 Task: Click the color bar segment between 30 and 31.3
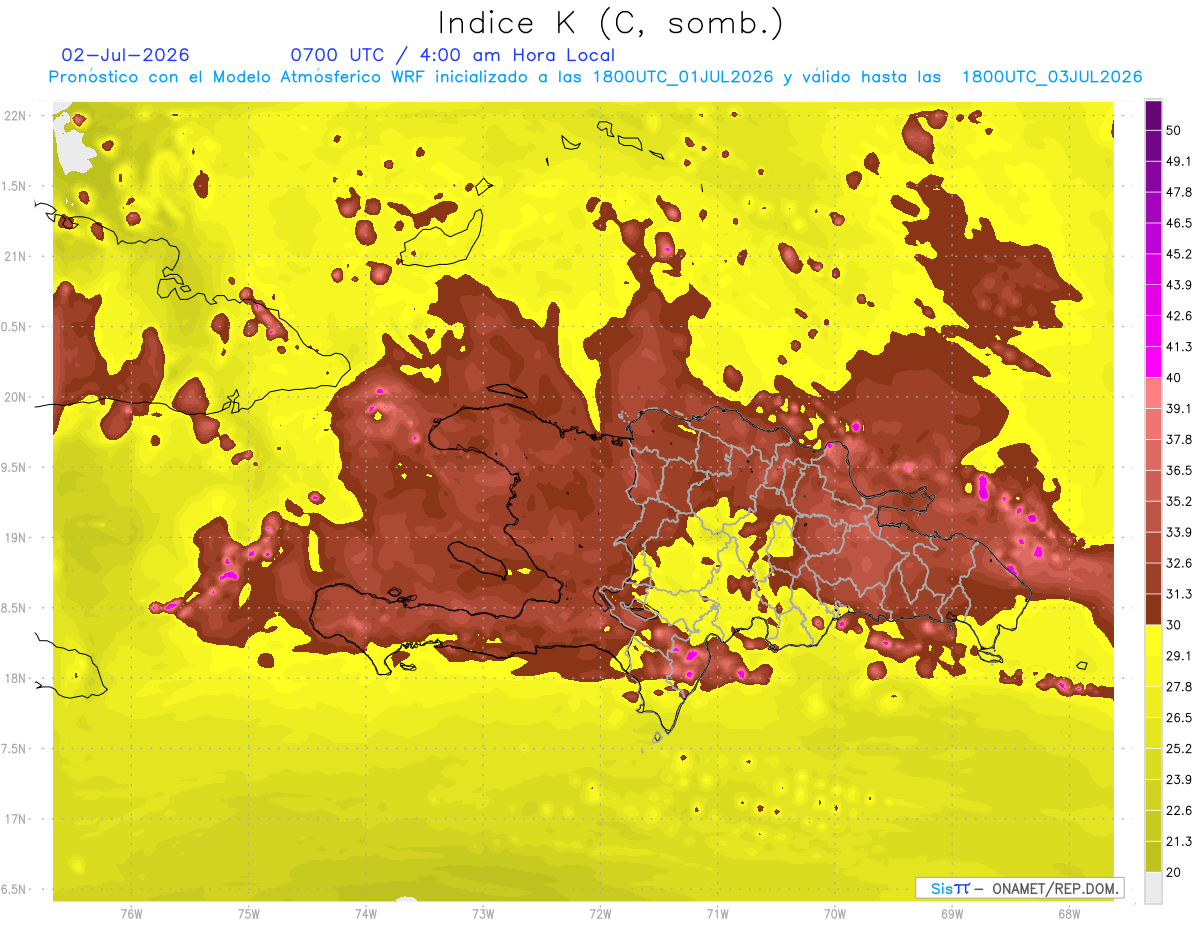point(1153,609)
